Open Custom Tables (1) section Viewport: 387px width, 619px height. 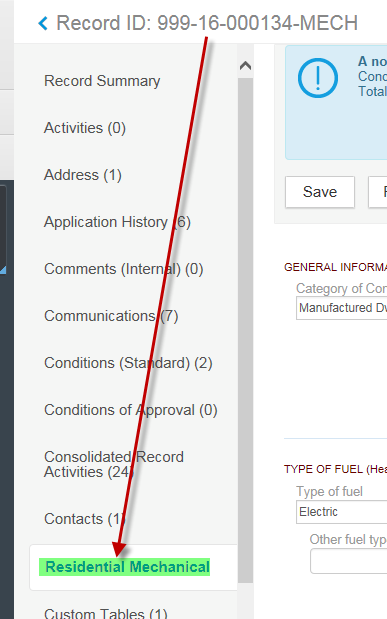point(105,613)
